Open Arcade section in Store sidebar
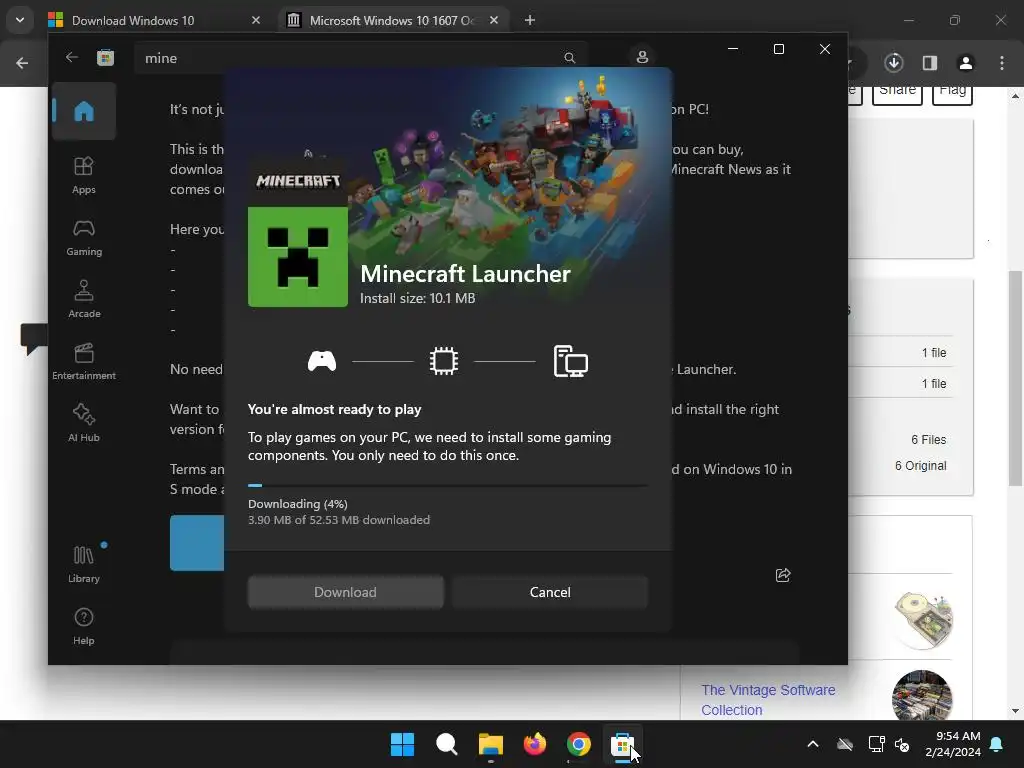1024x768 pixels. (84, 299)
